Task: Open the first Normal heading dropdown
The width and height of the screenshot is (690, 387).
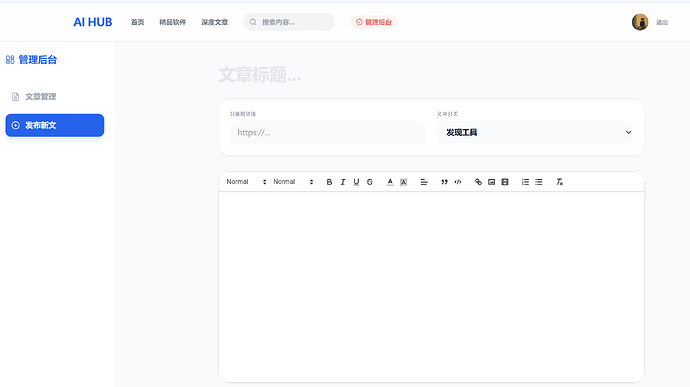Action: tap(246, 182)
